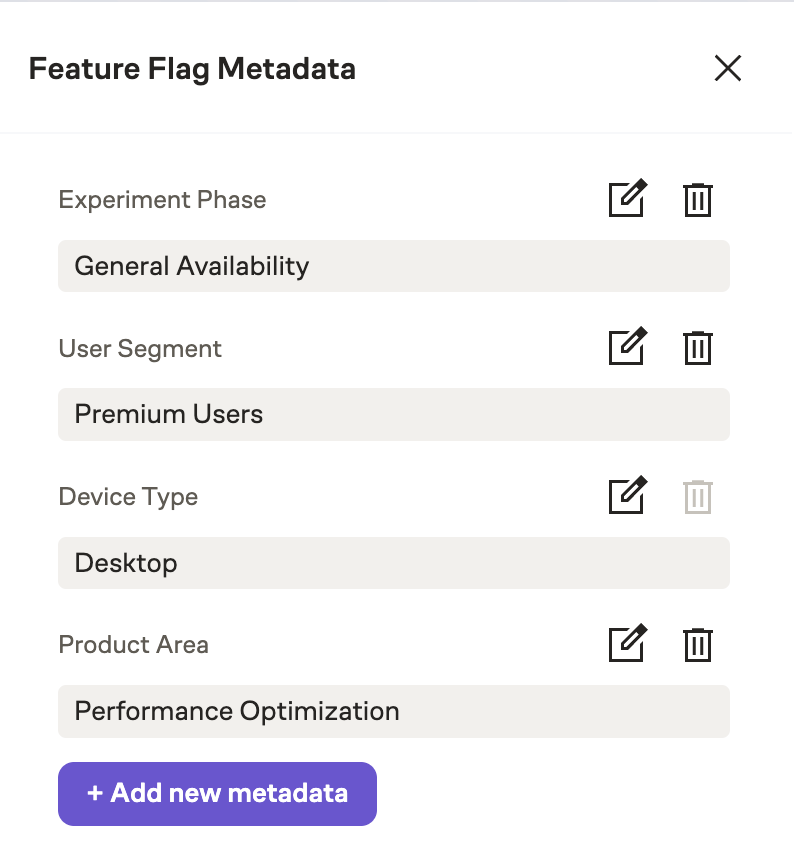Click the Premium Users value field

click(x=393, y=413)
